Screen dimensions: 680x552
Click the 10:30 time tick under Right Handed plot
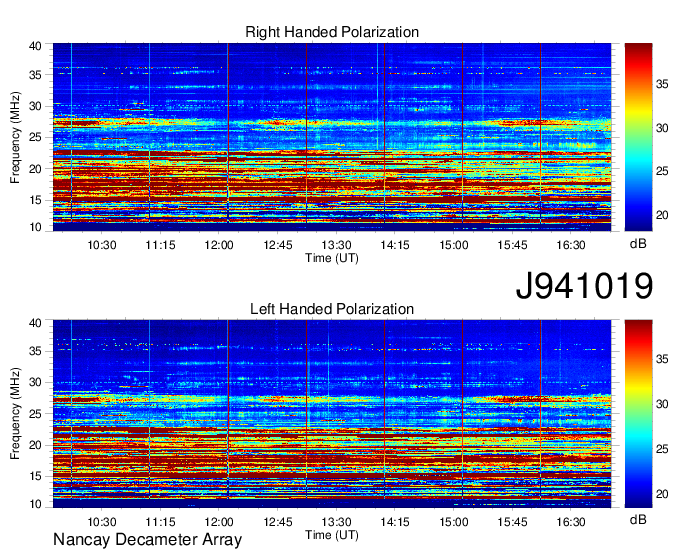102,245
